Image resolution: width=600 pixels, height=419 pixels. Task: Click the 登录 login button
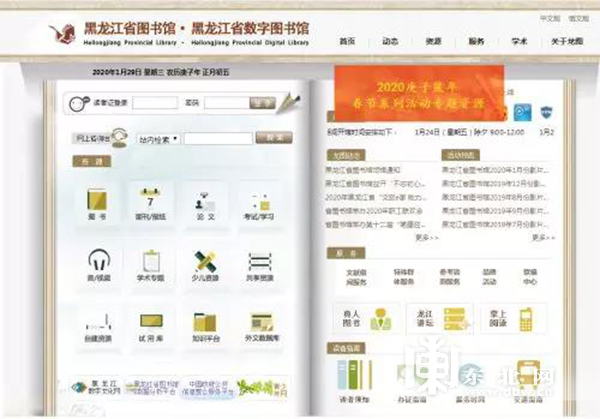pyautogui.click(x=262, y=103)
